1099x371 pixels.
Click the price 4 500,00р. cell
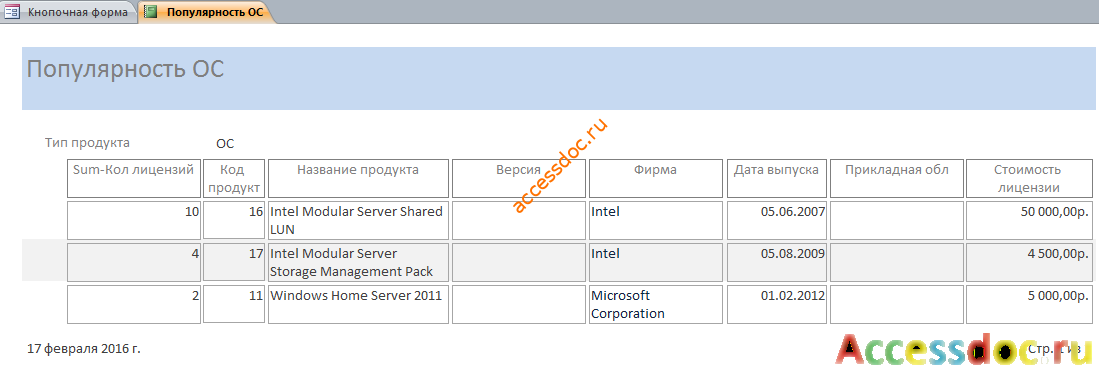click(1028, 262)
